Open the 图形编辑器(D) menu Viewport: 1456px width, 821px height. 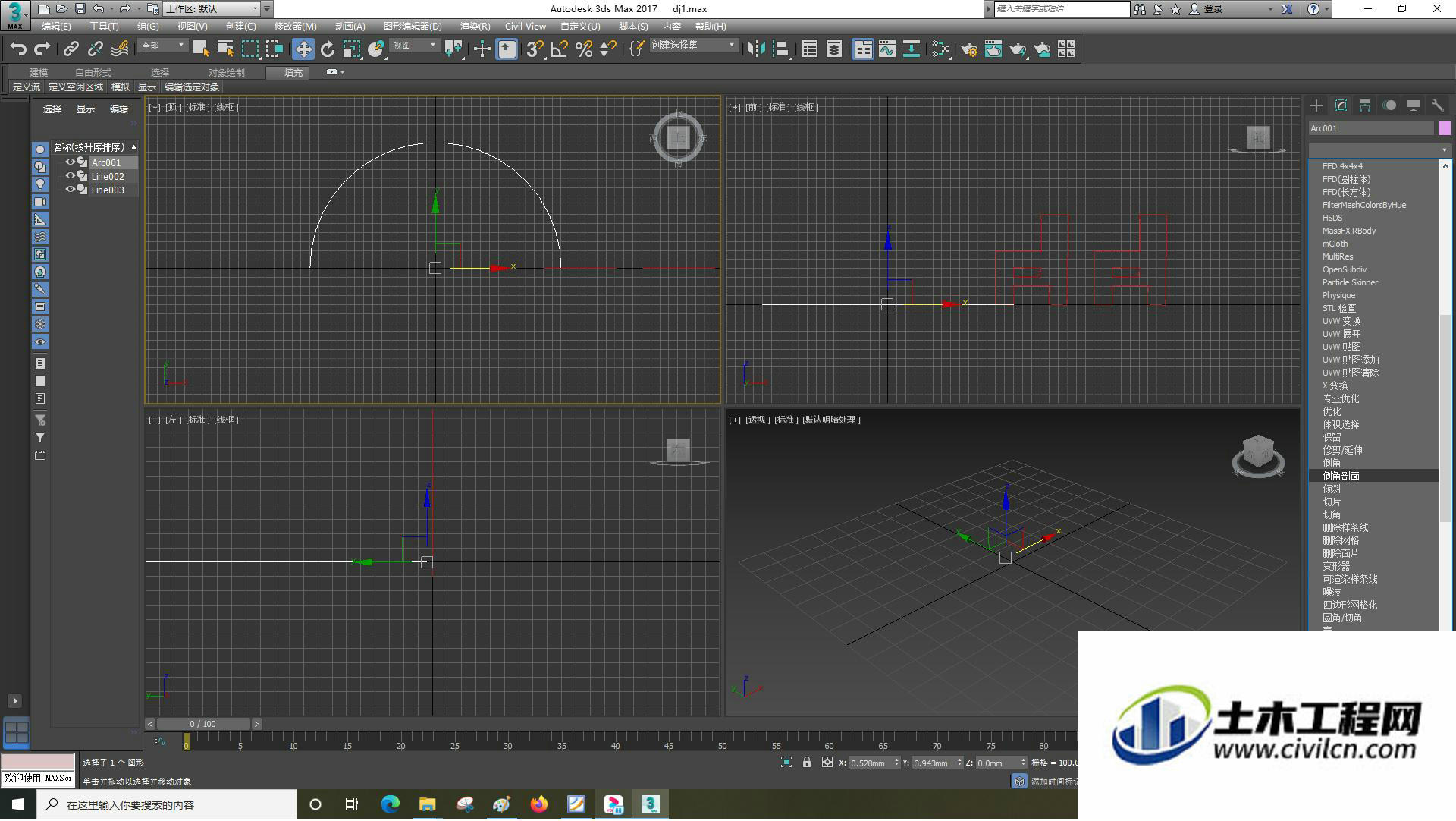413,27
